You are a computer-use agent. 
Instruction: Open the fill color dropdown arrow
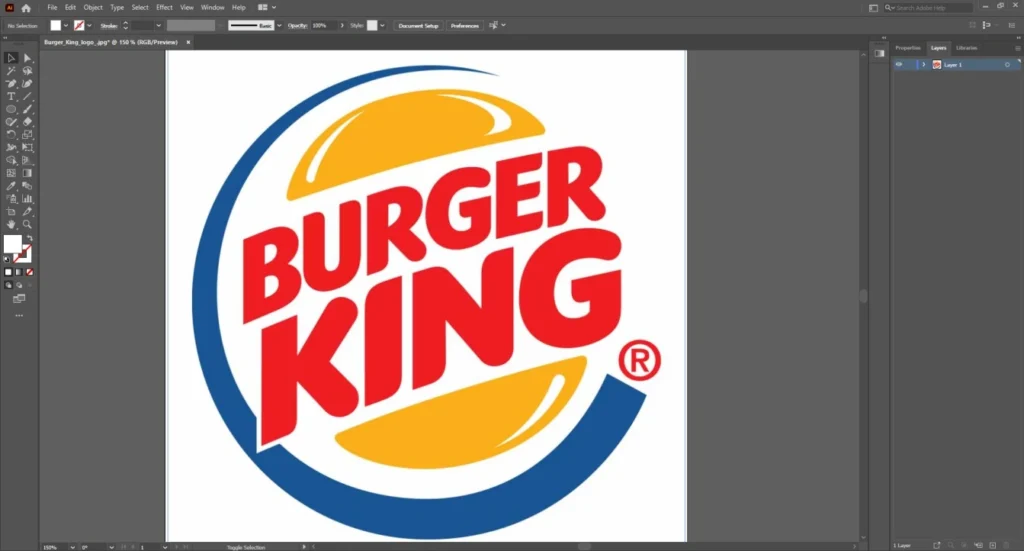click(x=66, y=25)
